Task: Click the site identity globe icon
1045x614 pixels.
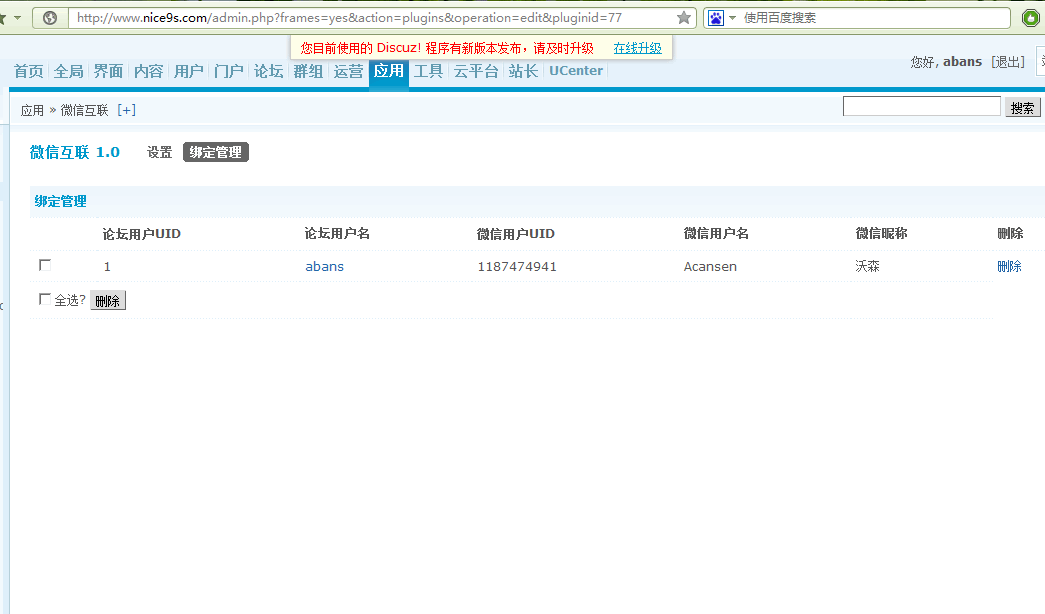Action: click(x=50, y=18)
